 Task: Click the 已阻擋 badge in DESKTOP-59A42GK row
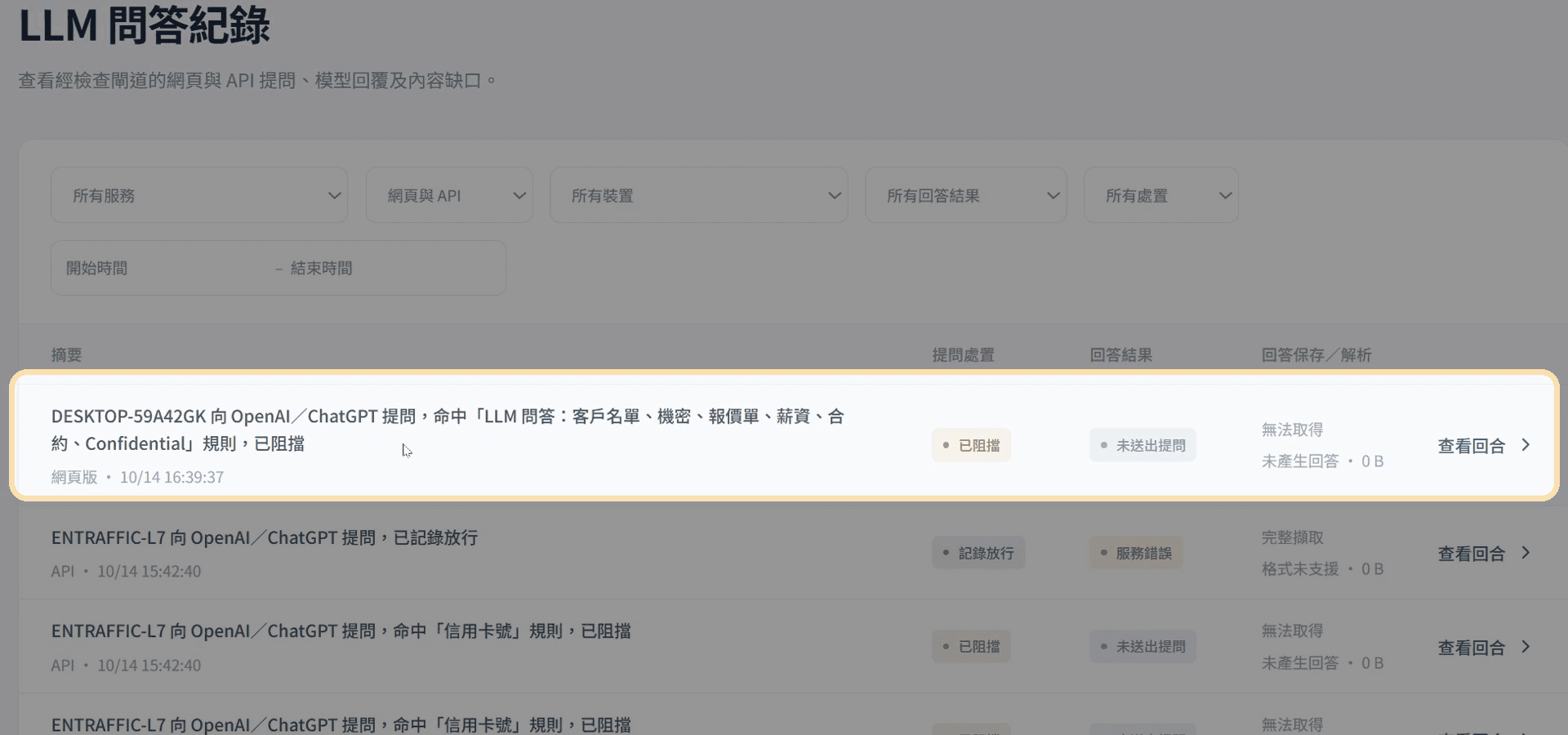click(971, 445)
